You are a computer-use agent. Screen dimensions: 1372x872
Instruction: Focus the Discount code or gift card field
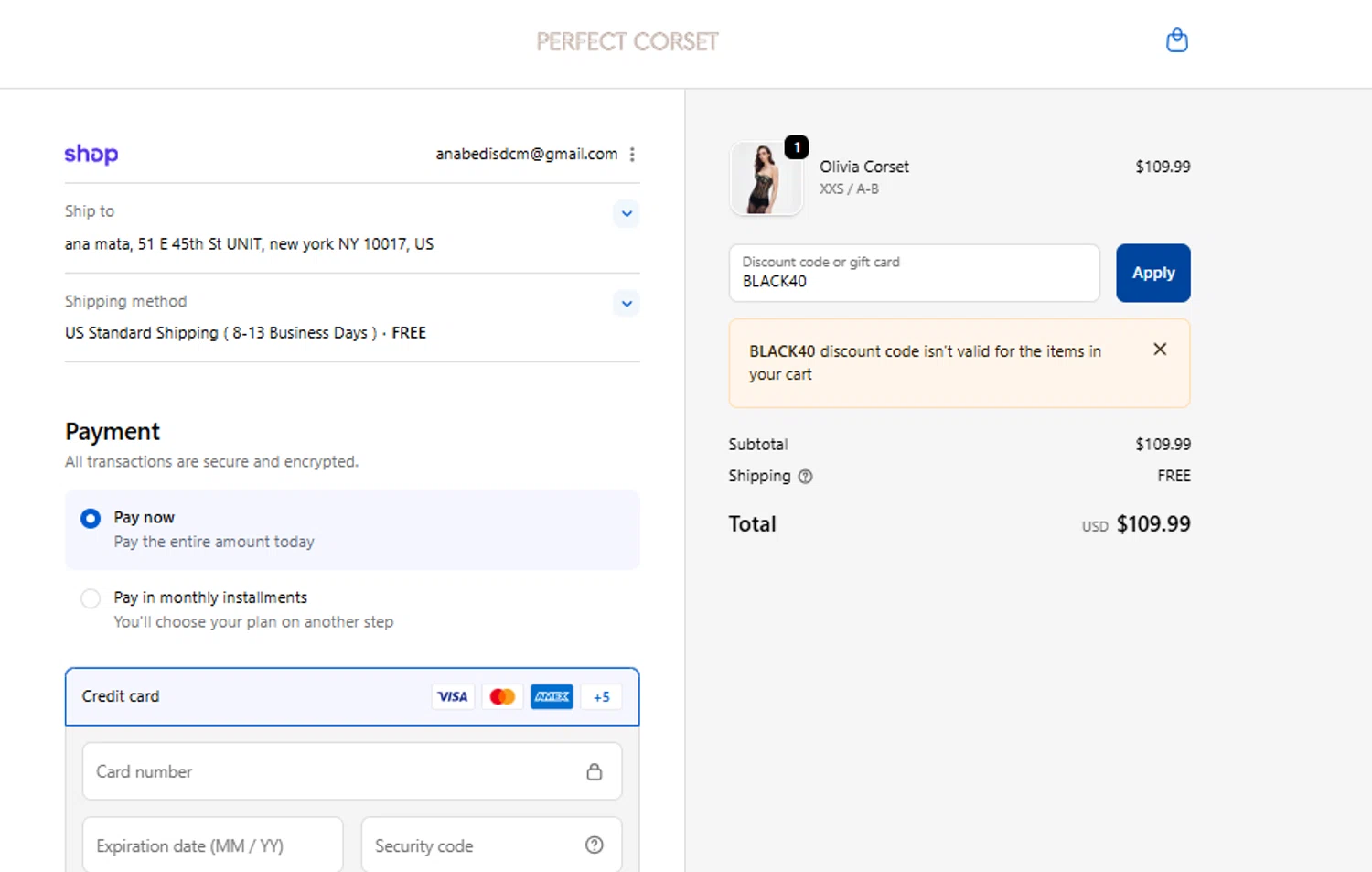[x=915, y=273]
